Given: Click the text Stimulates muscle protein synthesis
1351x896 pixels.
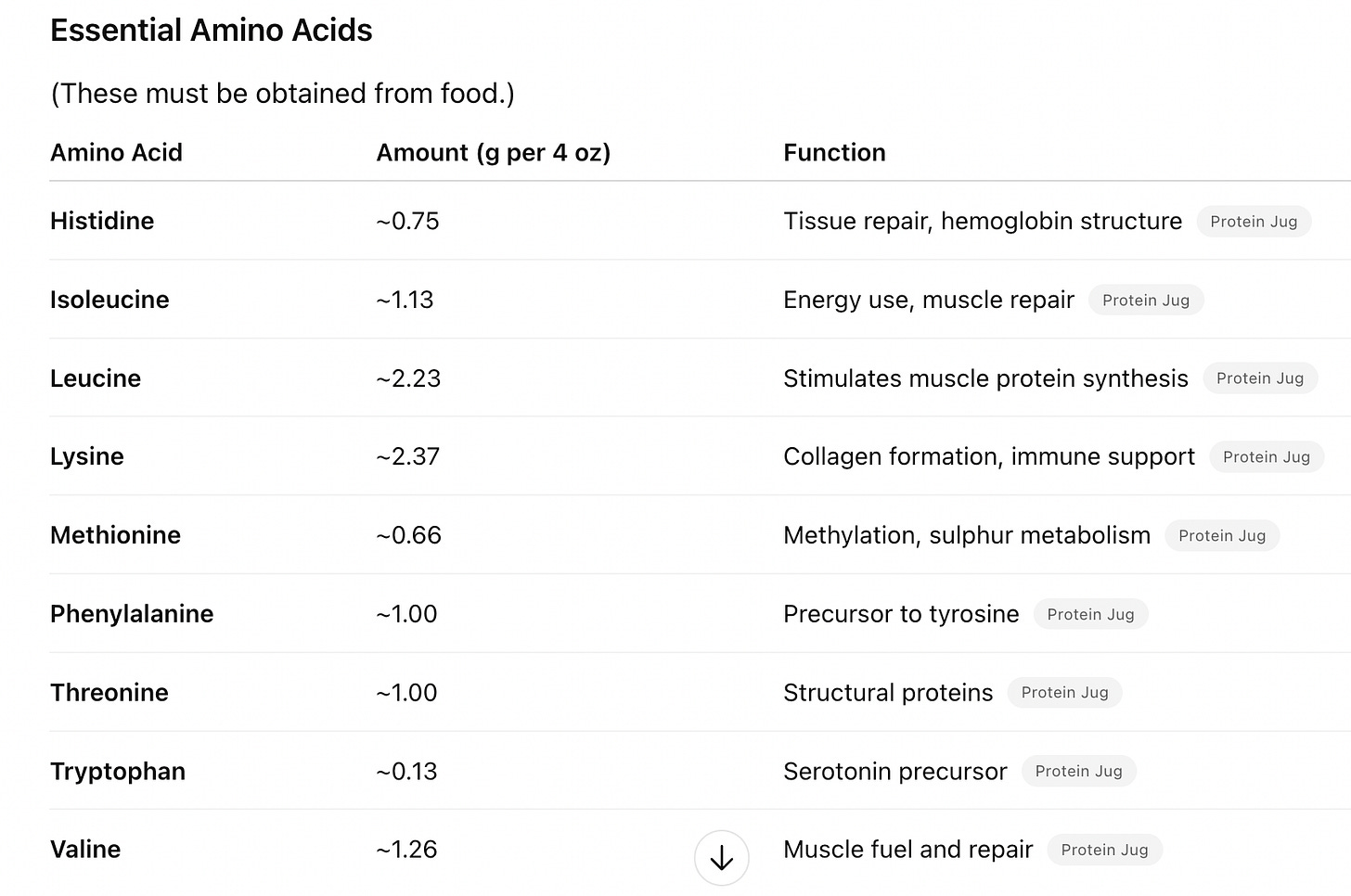Looking at the screenshot, I should (985, 378).
